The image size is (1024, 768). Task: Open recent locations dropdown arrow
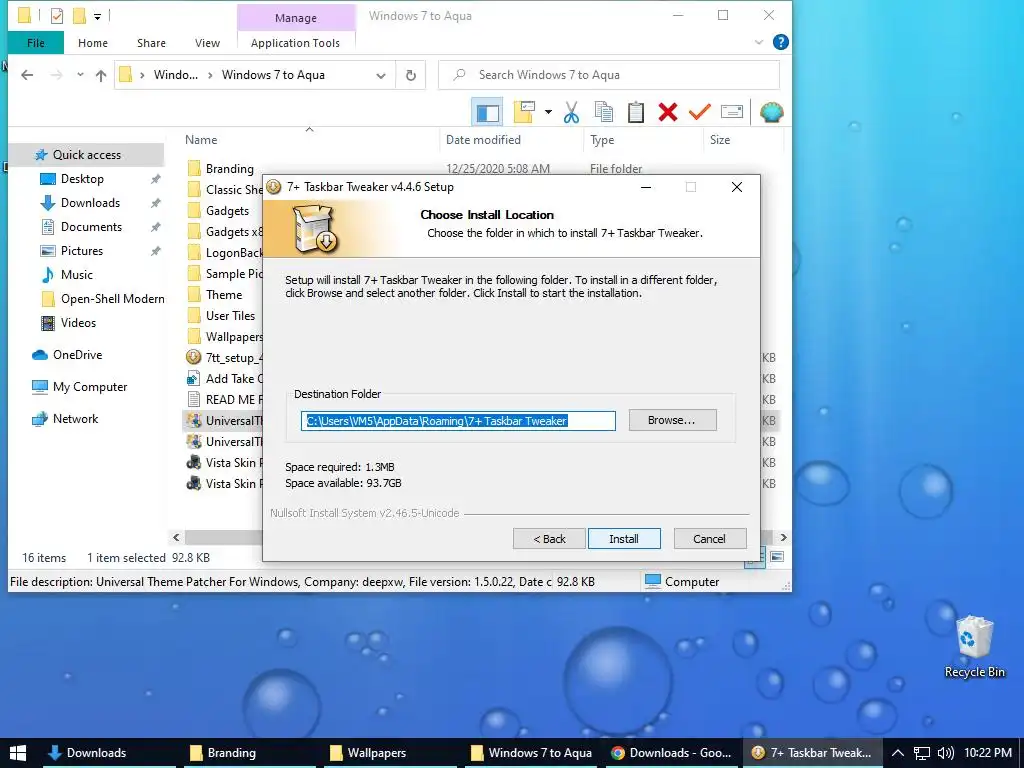coord(80,74)
